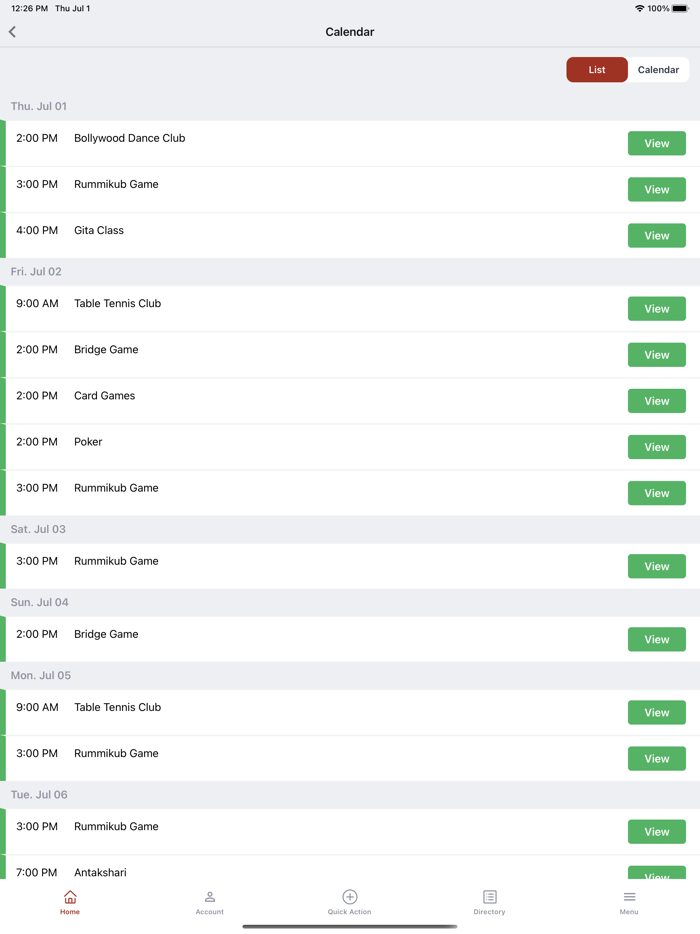Tap the Wi-Fi status icon
Screen dimensions: 700x934
click(x=639, y=9)
